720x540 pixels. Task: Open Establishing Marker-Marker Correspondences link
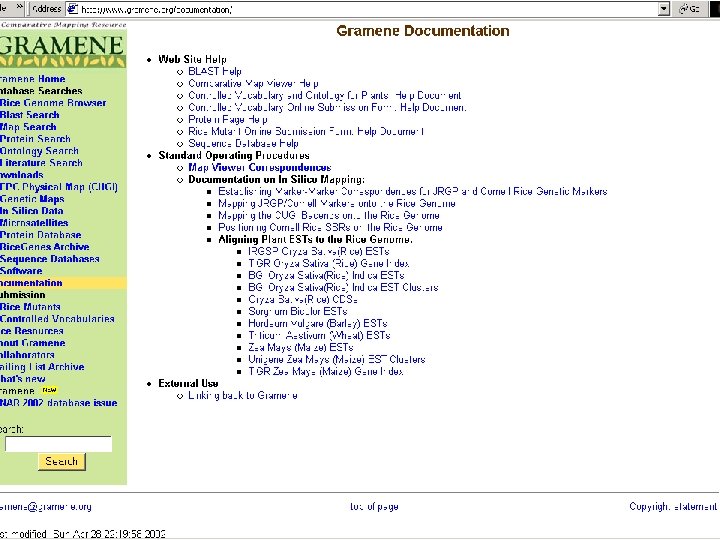coord(413,191)
